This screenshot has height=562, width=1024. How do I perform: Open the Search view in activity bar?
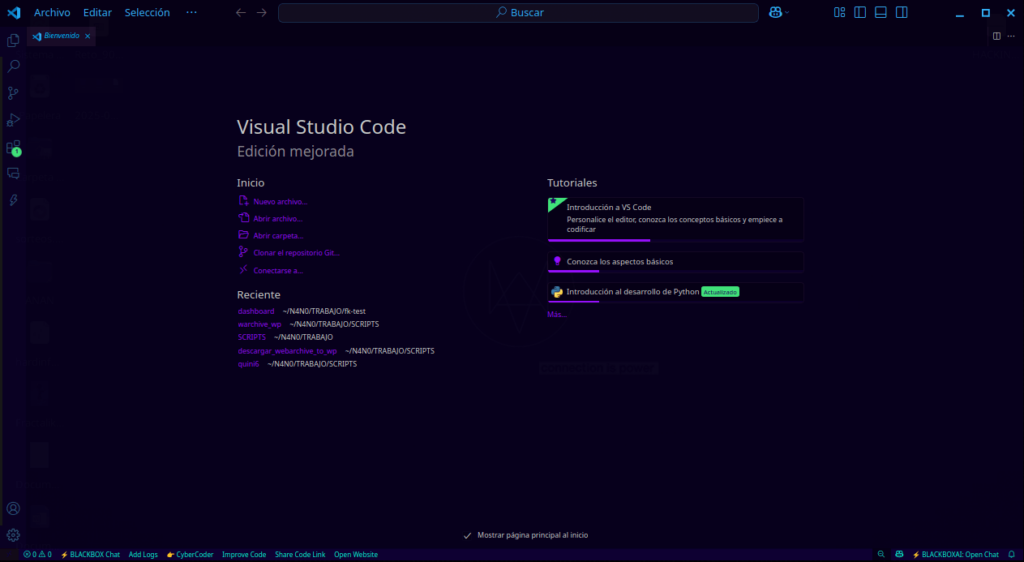click(x=13, y=67)
